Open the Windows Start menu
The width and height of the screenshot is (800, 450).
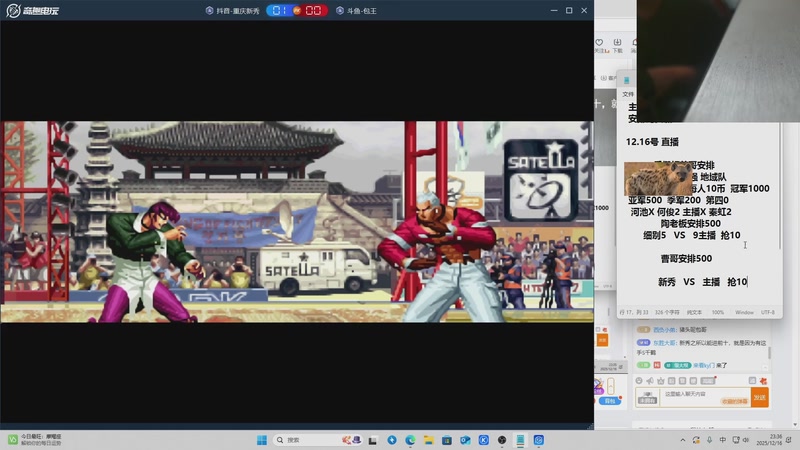point(262,440)
